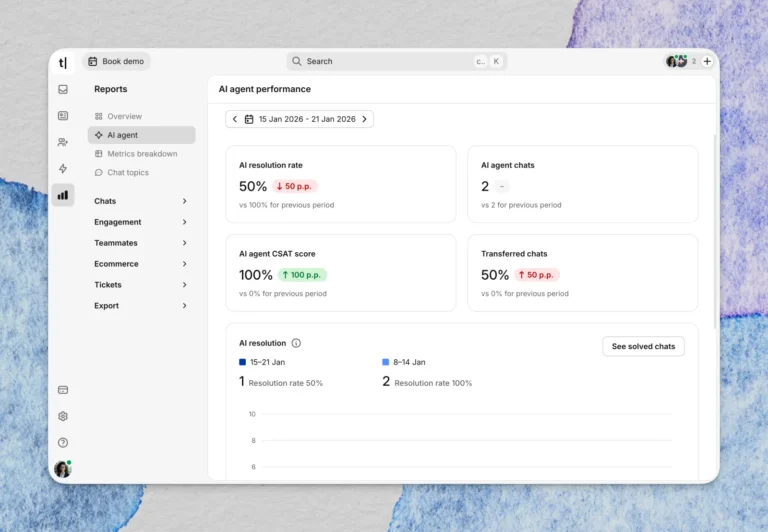Open the help question mark icon
The width and height of the screenshot is (768, 532).
pyautogui.click(x=63, y=443)
